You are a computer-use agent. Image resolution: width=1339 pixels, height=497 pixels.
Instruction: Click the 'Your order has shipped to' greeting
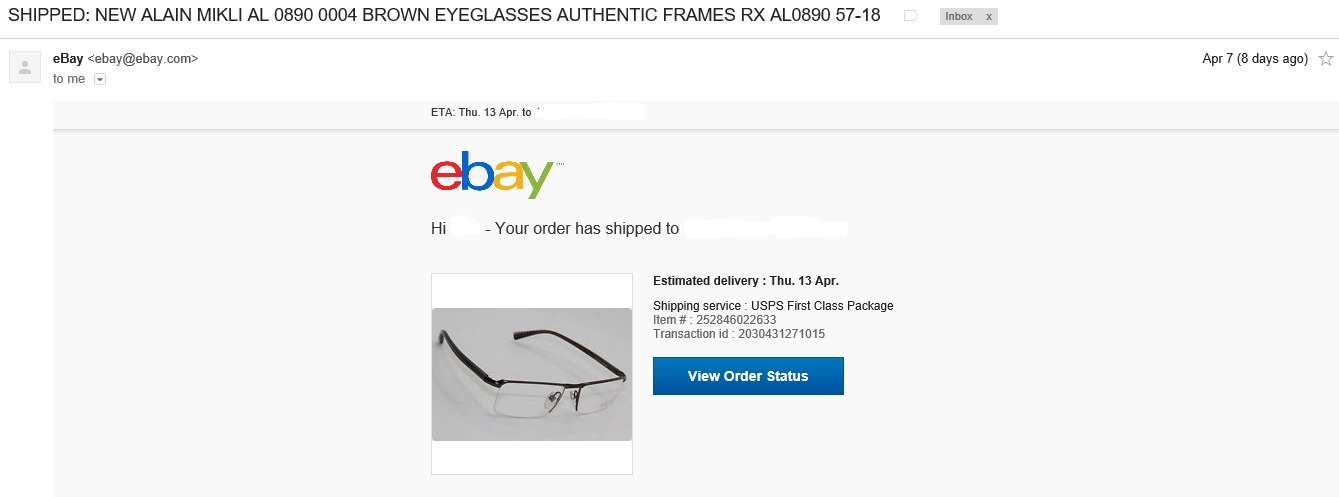tap(587, 229)
